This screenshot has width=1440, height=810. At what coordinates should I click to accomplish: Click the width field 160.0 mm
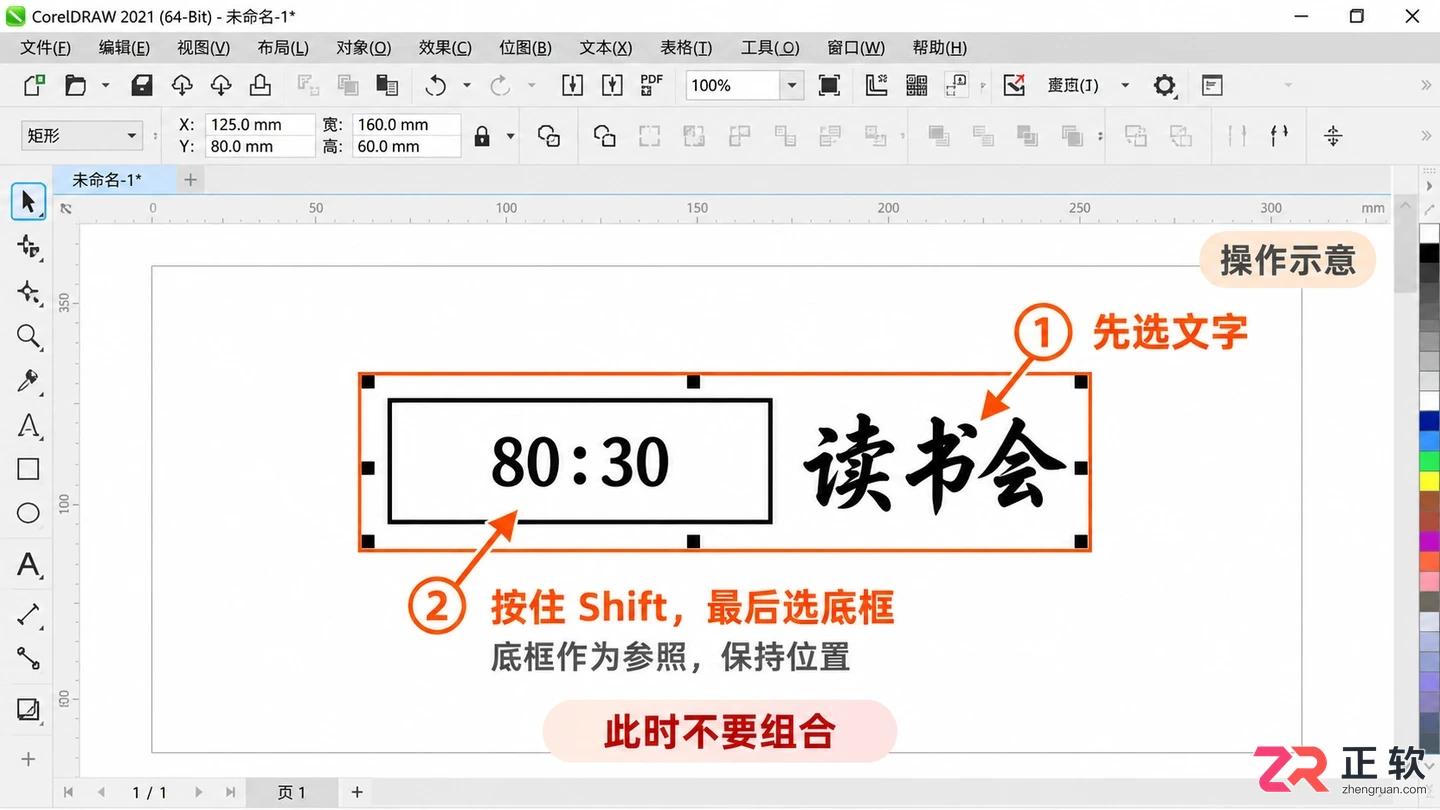(407, 125)
